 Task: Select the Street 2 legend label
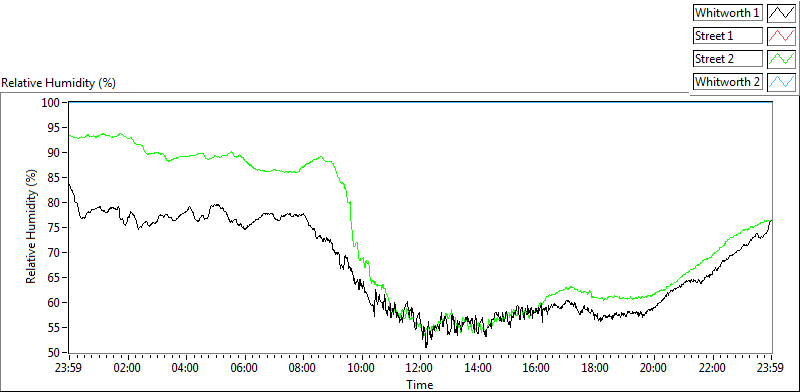728,59
